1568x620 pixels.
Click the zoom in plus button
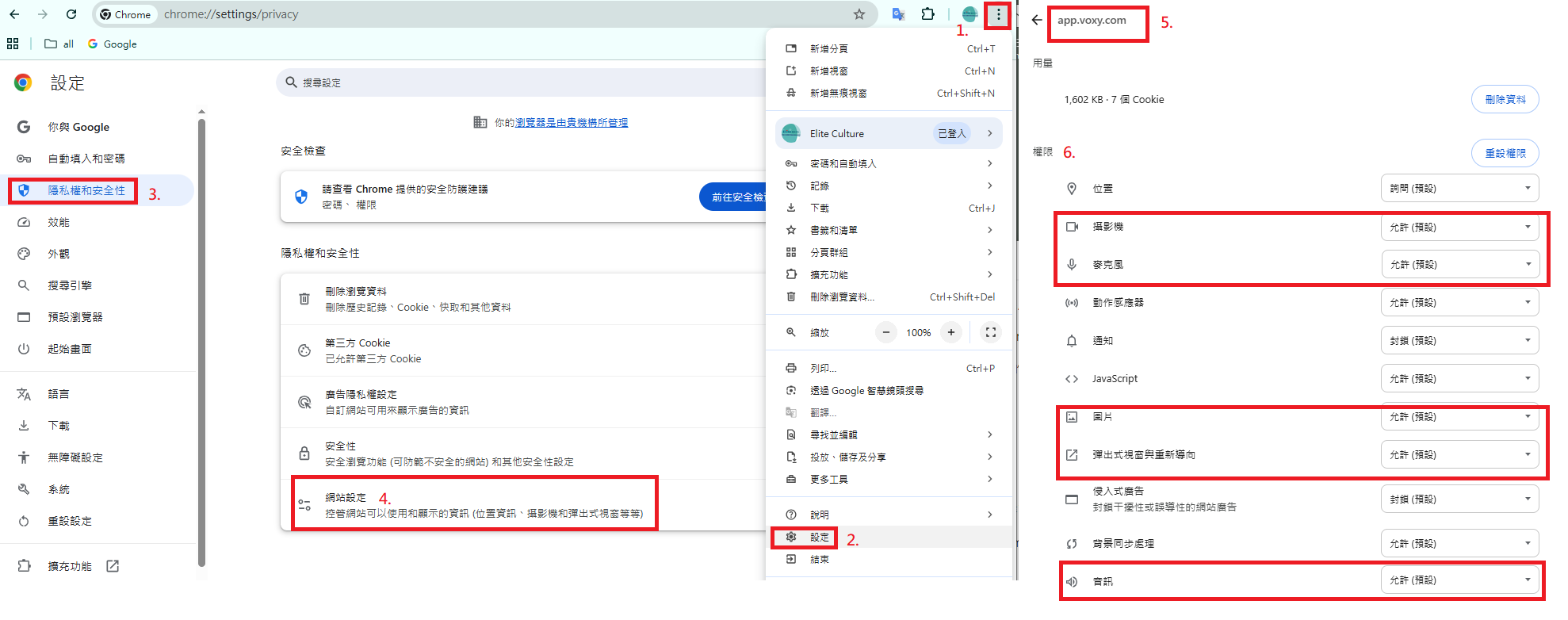click(x=951, y=333)
